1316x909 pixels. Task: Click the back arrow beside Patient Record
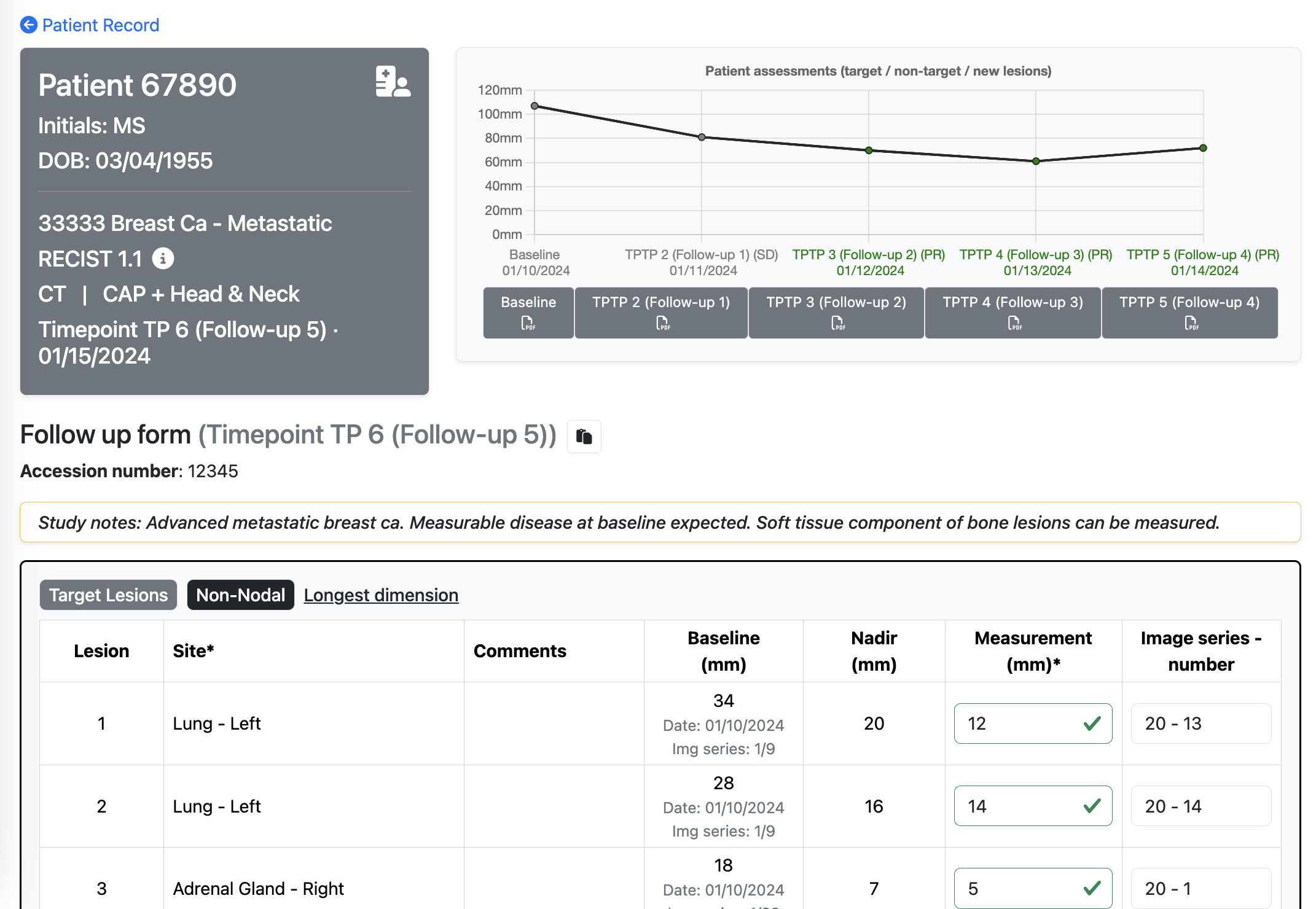coord(28,25)
